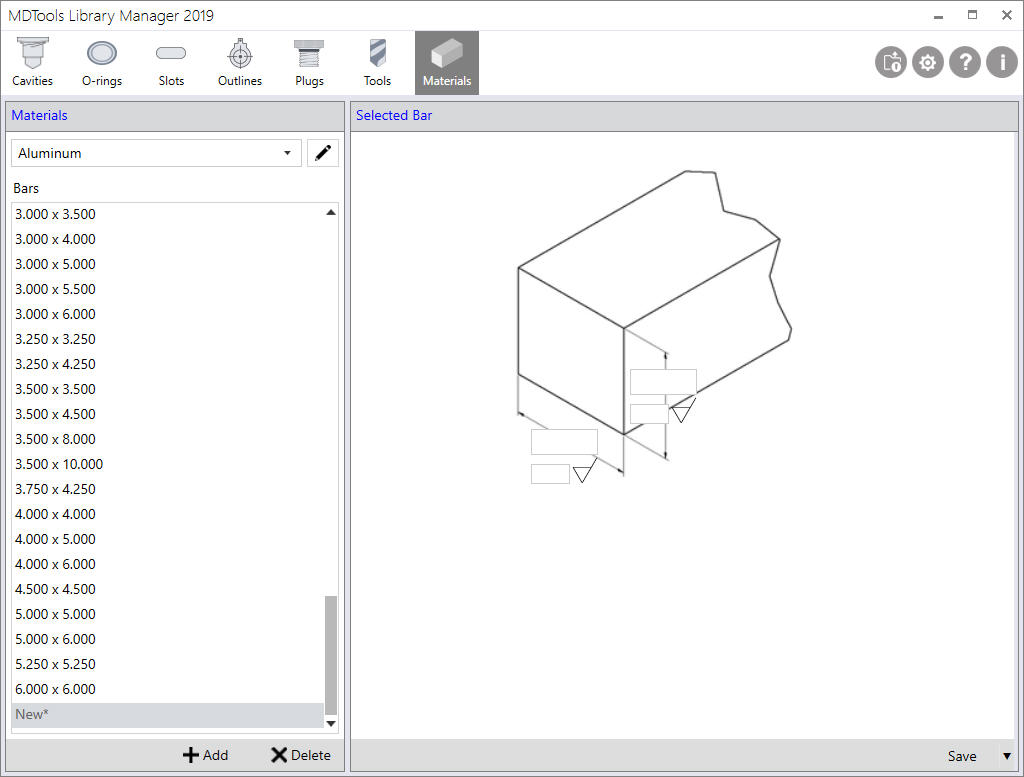Show application info
The height and width of the screenshot is (777, 1024).
(1001, 62)
